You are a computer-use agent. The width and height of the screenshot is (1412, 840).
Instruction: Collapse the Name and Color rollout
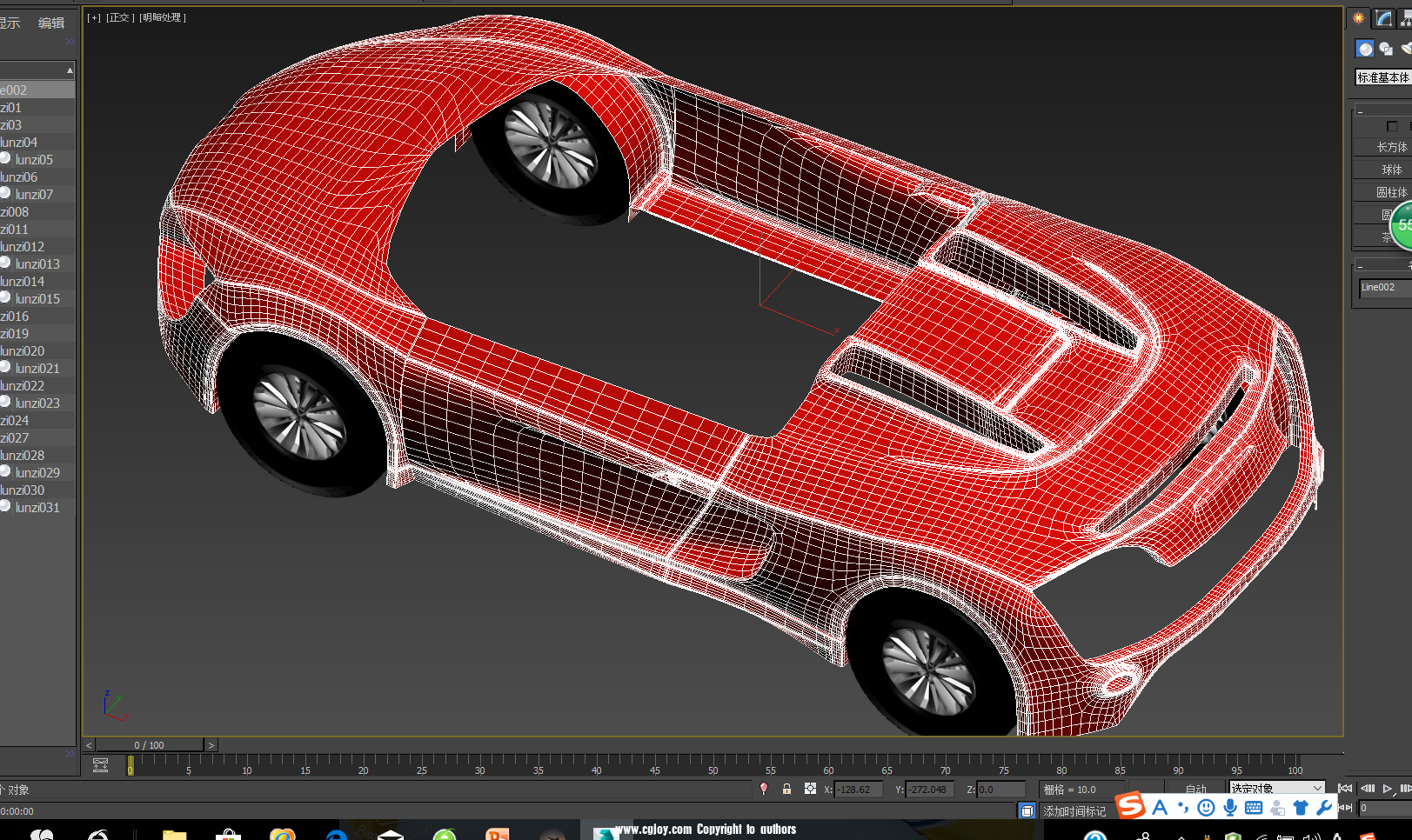click(x=1382, y=265)
